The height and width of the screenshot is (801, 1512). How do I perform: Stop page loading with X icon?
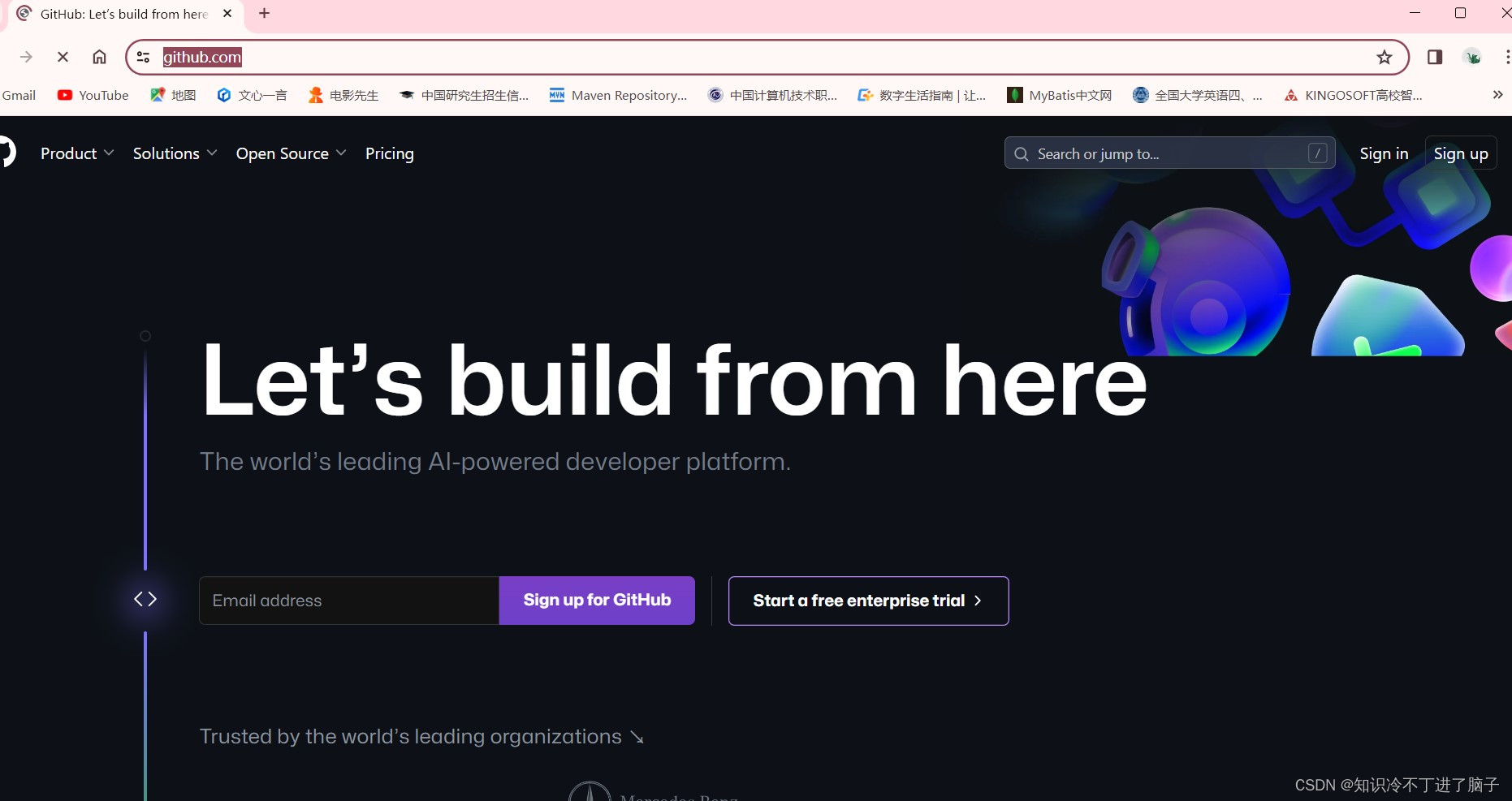tap(63, 57)
